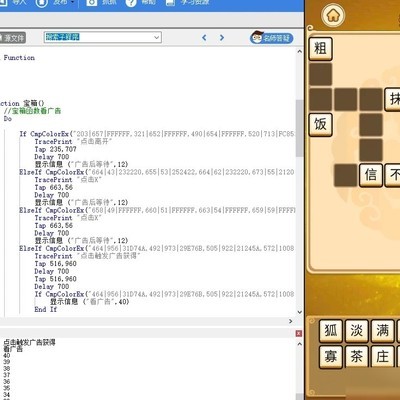The width and height of the screenshot is (400, 400).
Task: Pick the 寡 character tile
Action: (x=331, y=357)
